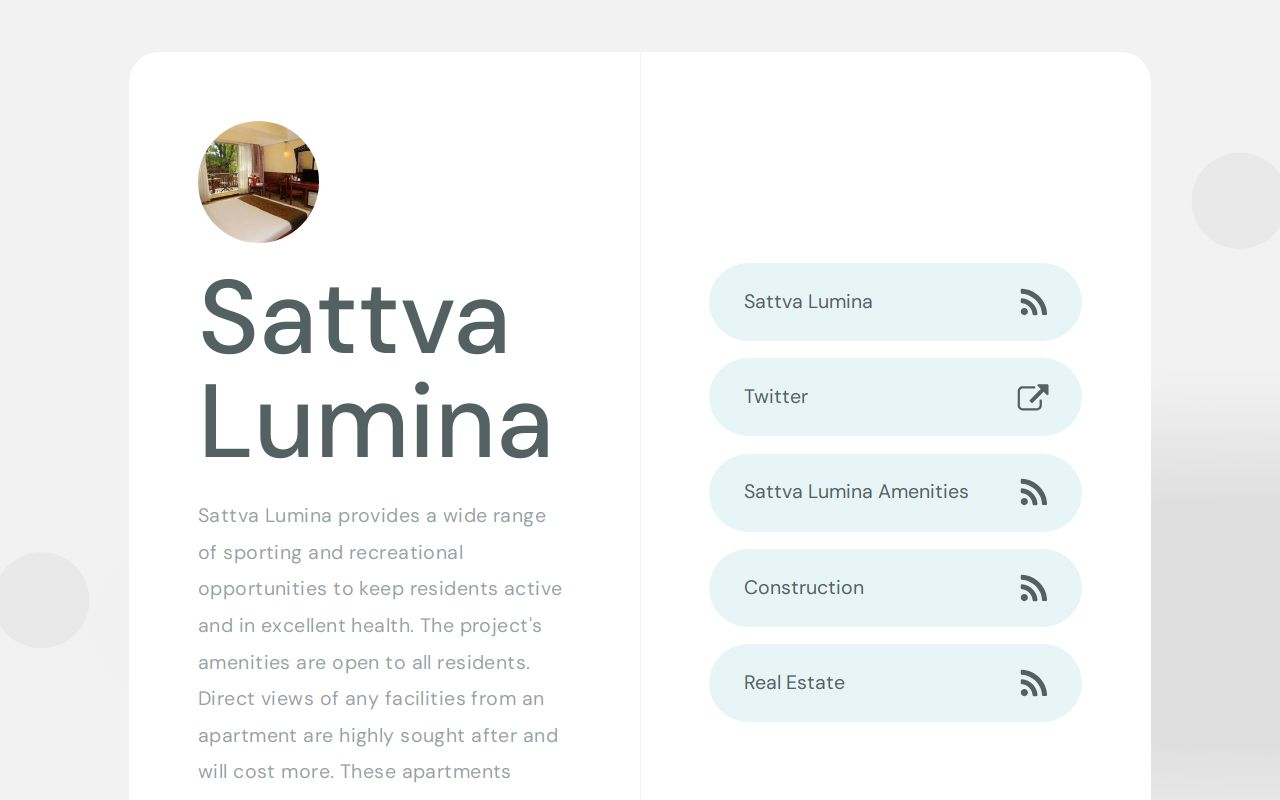Click the RSS icon on Sattva Lumina card

[x=1033, y=302]
